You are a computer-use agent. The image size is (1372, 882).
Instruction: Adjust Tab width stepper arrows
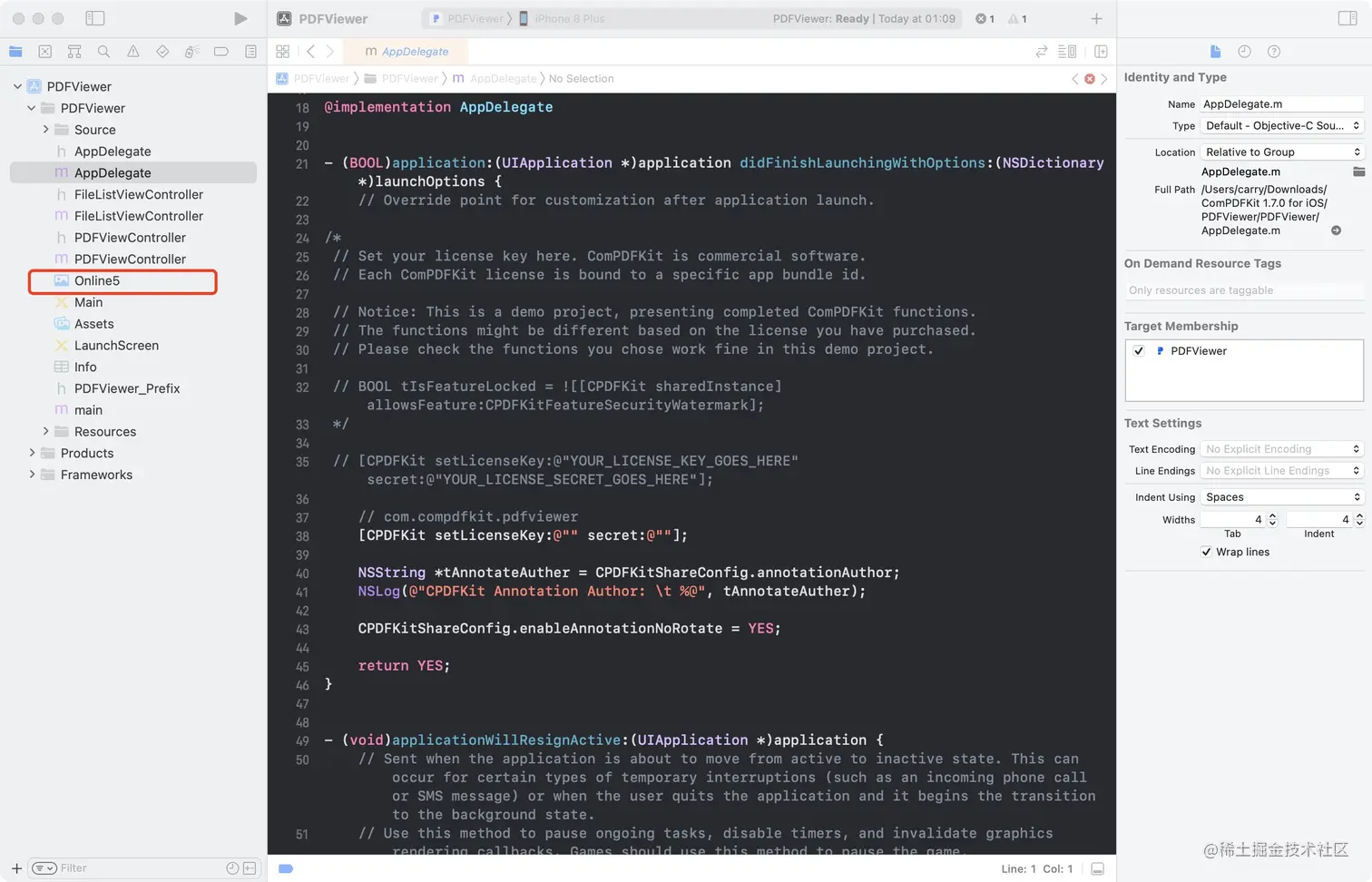(1272, 520)
